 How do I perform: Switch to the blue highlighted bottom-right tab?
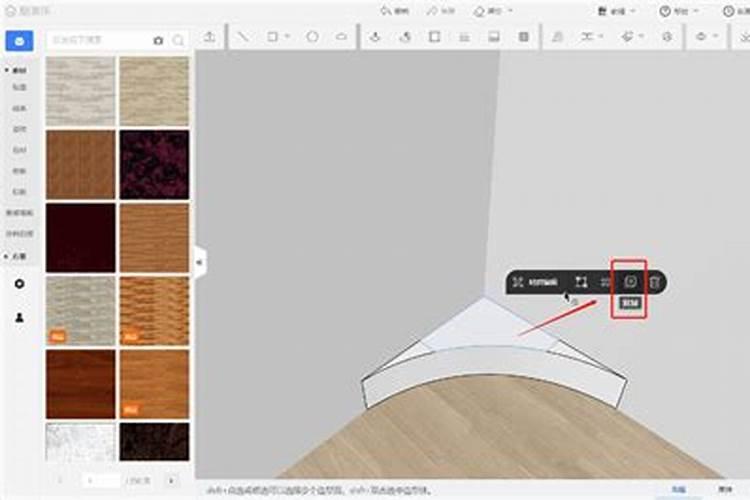(678, 489)
